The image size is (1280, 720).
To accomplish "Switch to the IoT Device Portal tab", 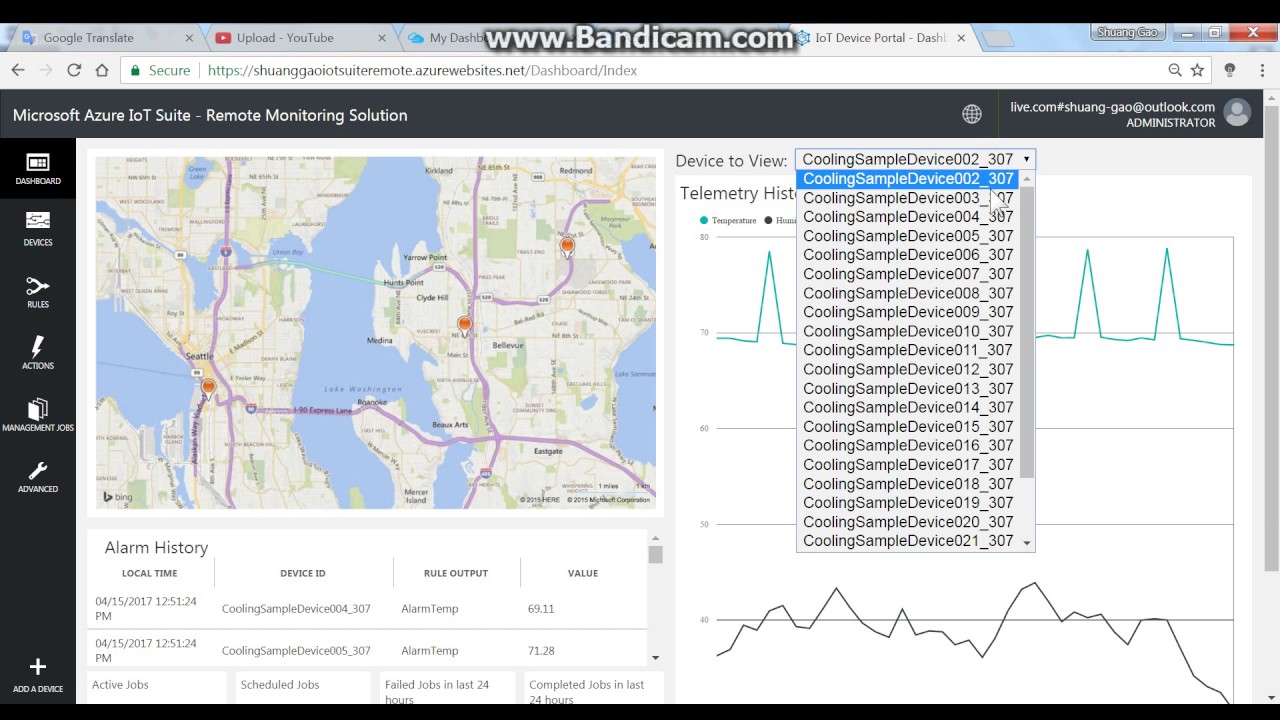I will pyautogui.click(x=880, y=38).
